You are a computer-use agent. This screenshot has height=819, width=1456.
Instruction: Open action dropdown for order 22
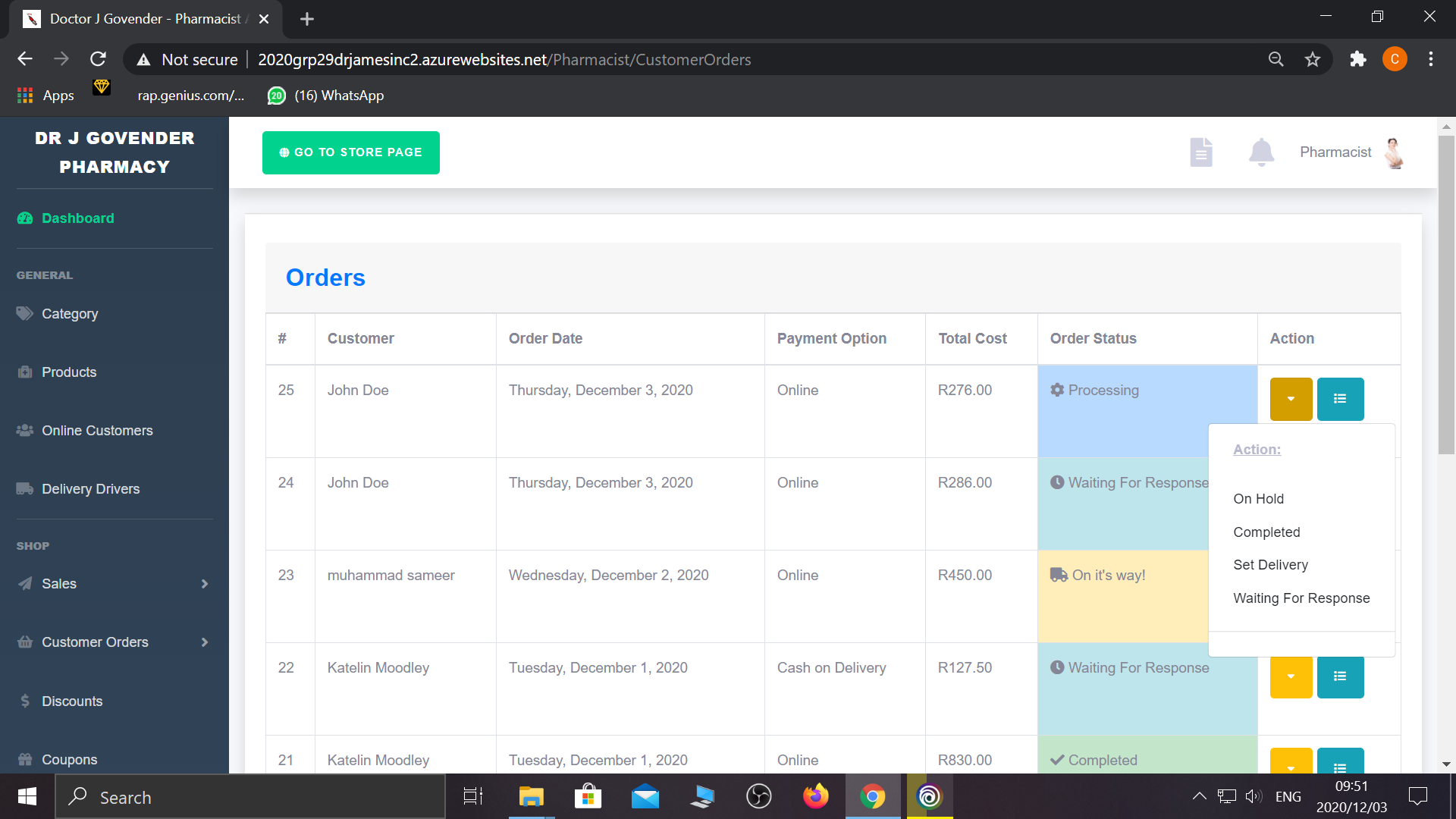point(1291,676)
